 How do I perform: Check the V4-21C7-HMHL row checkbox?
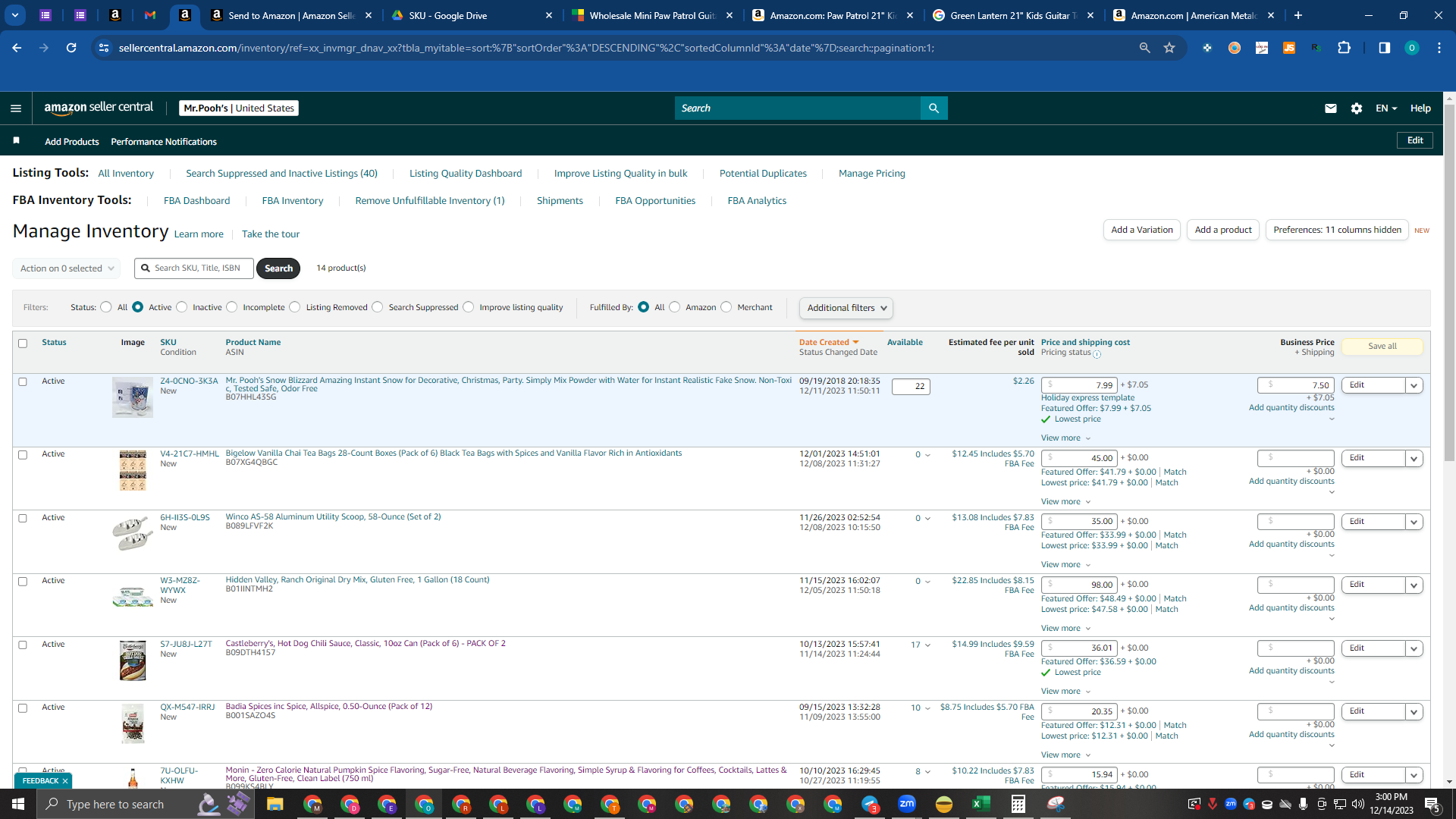click(x=23, y=455)
